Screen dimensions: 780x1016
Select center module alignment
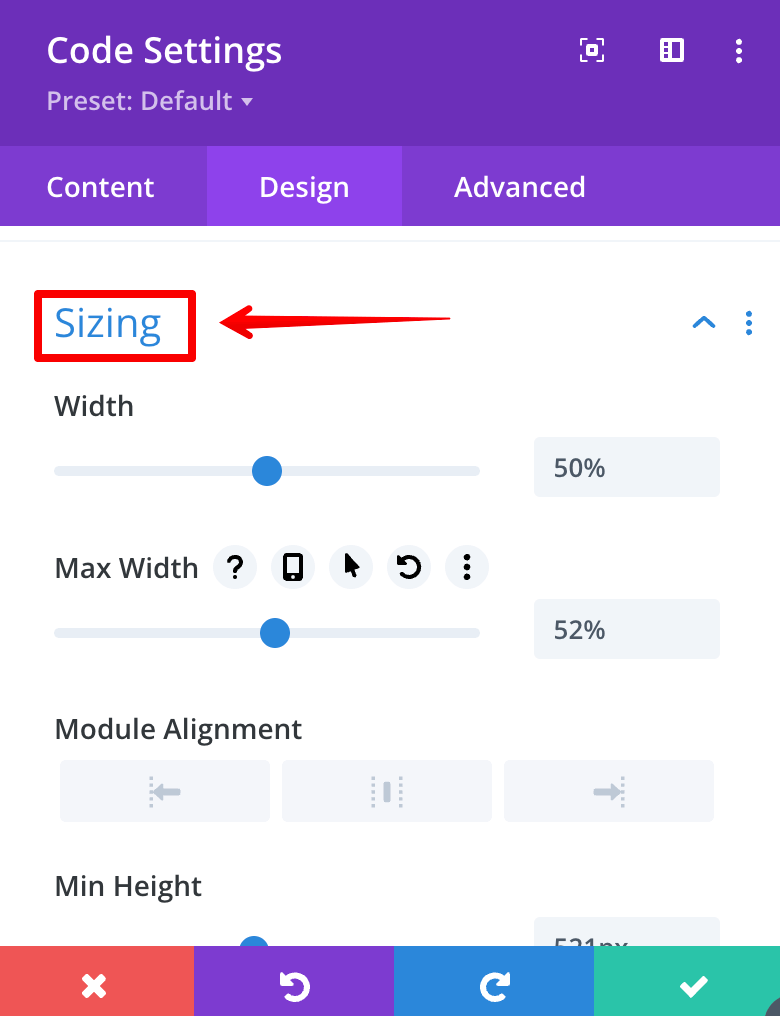click(386, 791)
